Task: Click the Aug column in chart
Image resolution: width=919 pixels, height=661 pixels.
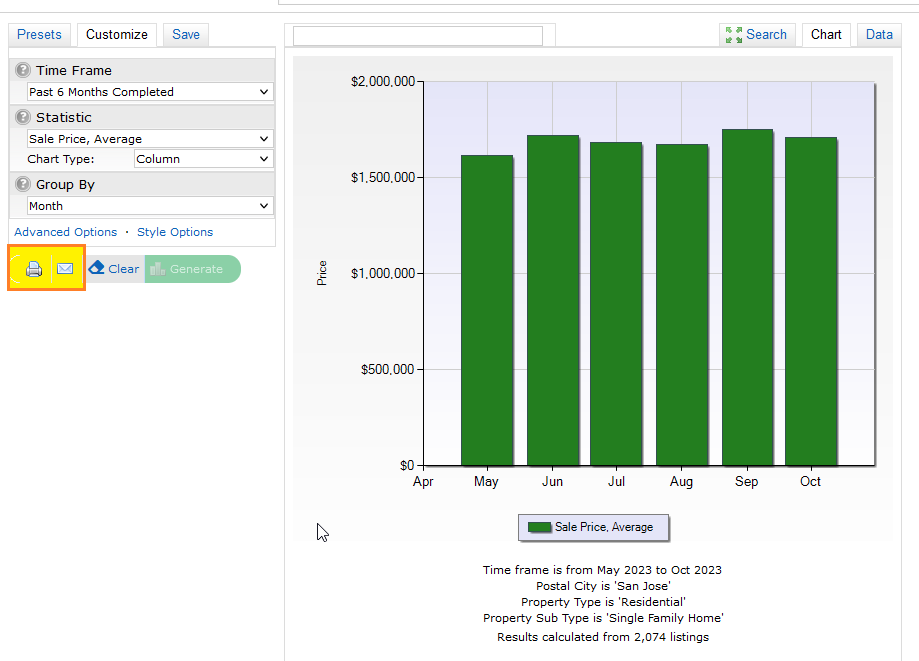Action: point(682,305)
